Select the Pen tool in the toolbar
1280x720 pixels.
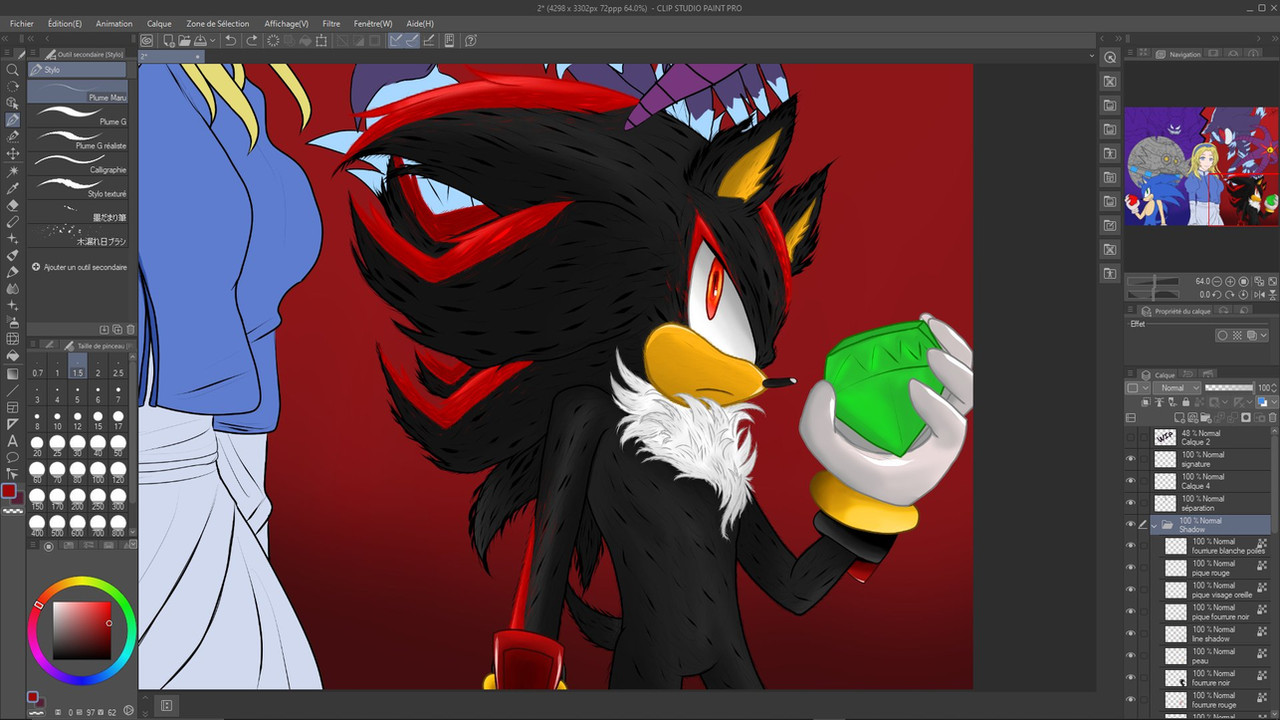click(13, 120)
